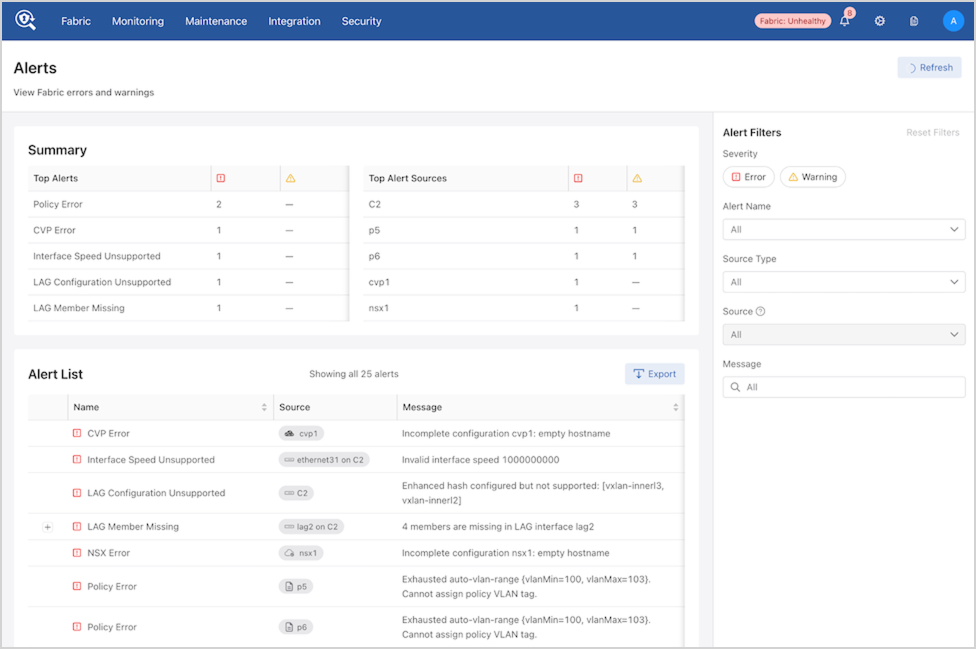This screenshot has width=976, height=649.
Task: Toggle the Error severity filter
Action: [748, 177]
